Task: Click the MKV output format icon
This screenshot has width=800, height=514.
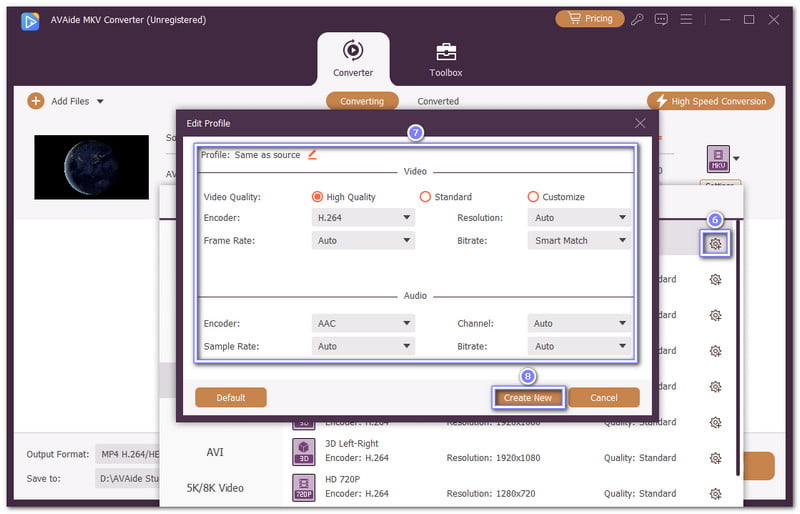Action: click(718, 158)
